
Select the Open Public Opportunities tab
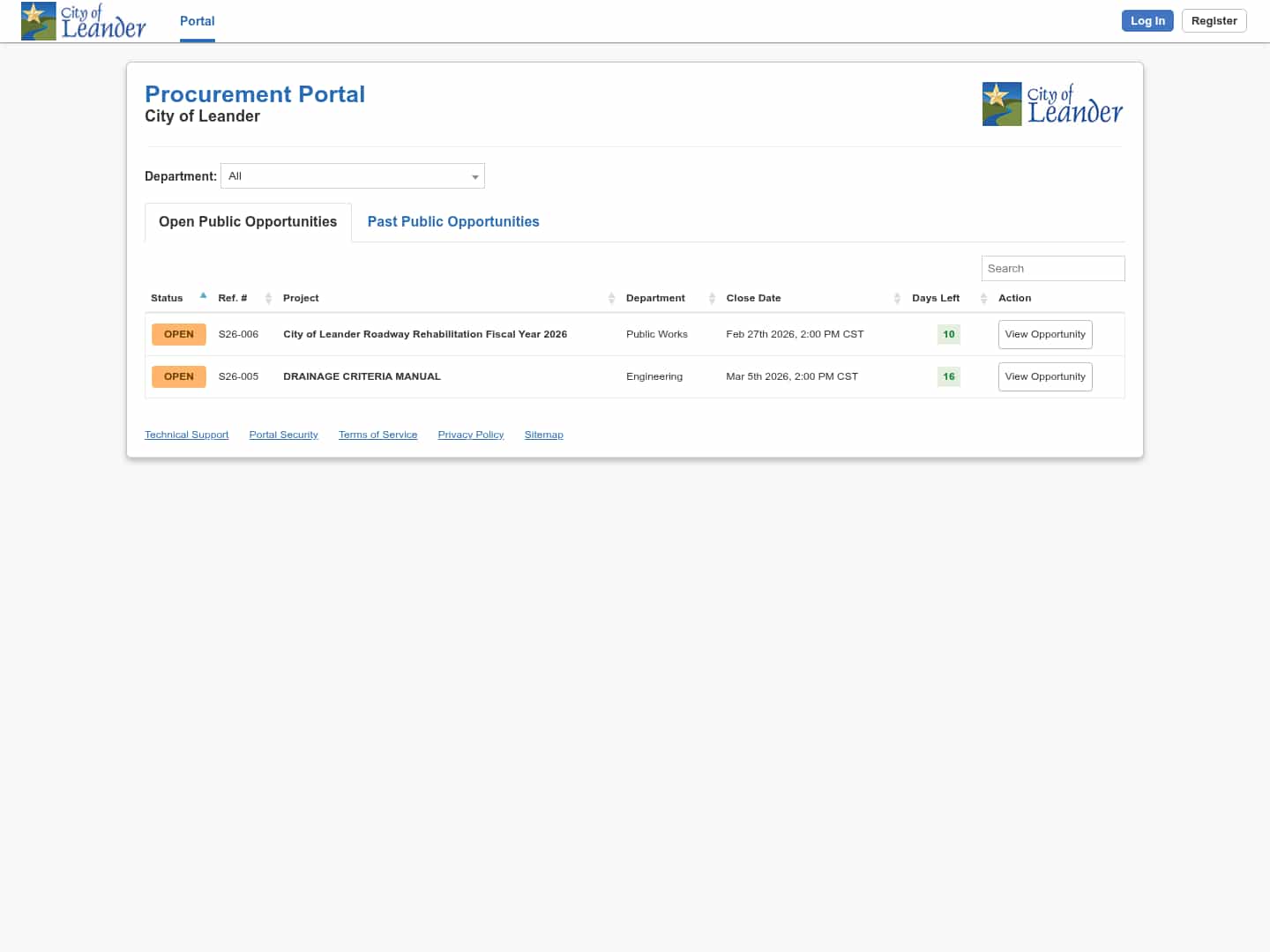(247, 221)
